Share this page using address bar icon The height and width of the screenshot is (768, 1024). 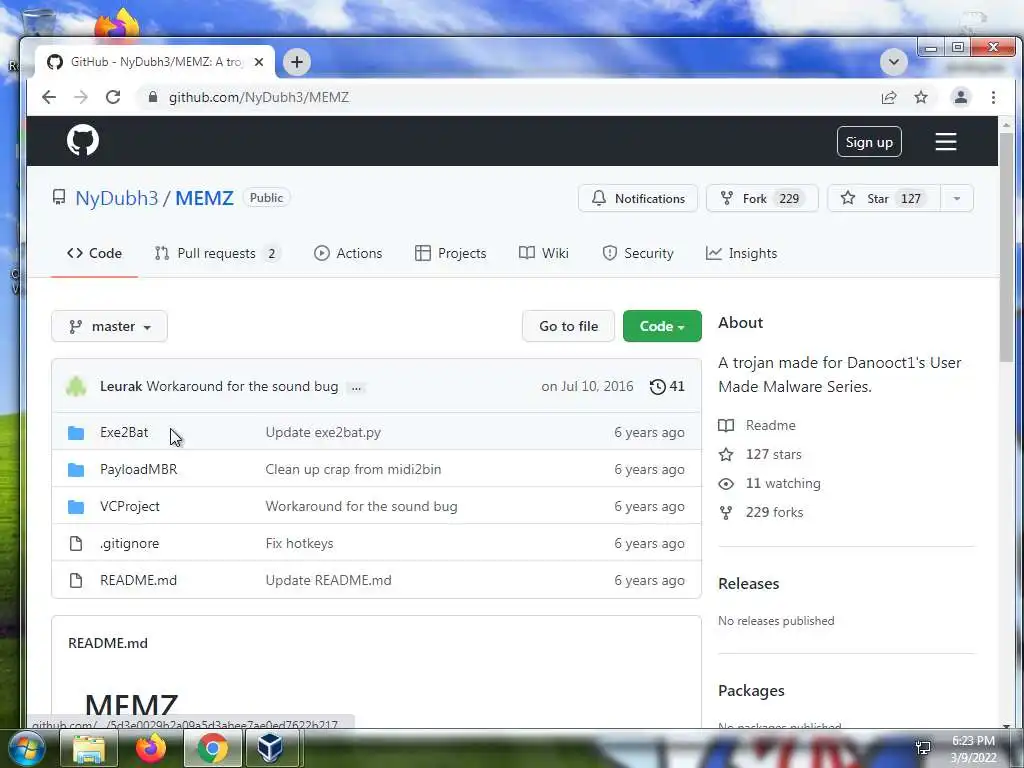click(x=889, y=97)
